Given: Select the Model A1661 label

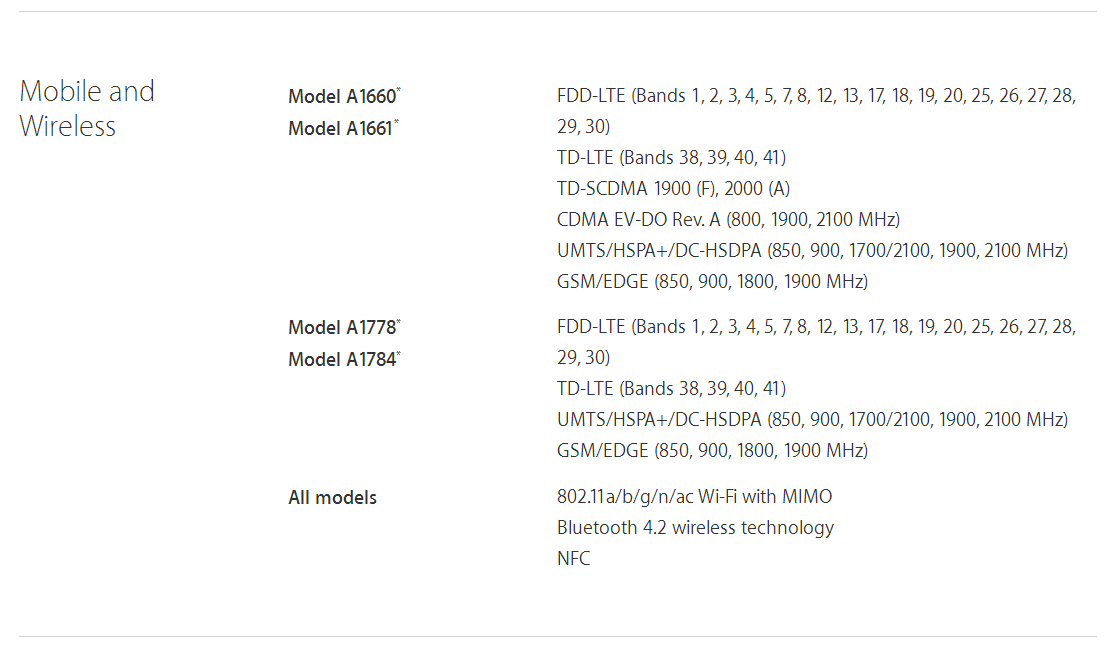Looking at the screenshot, I should tap(340, 129).
